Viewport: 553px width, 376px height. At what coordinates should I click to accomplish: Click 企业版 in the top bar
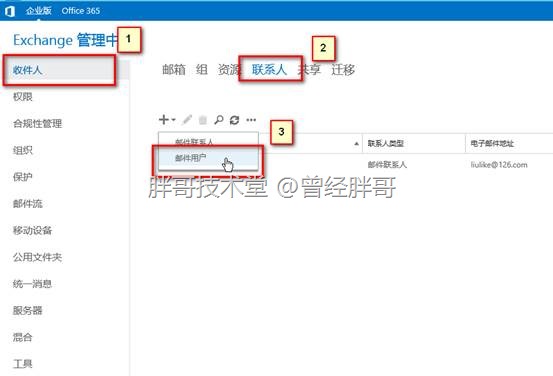coord(38,11)
